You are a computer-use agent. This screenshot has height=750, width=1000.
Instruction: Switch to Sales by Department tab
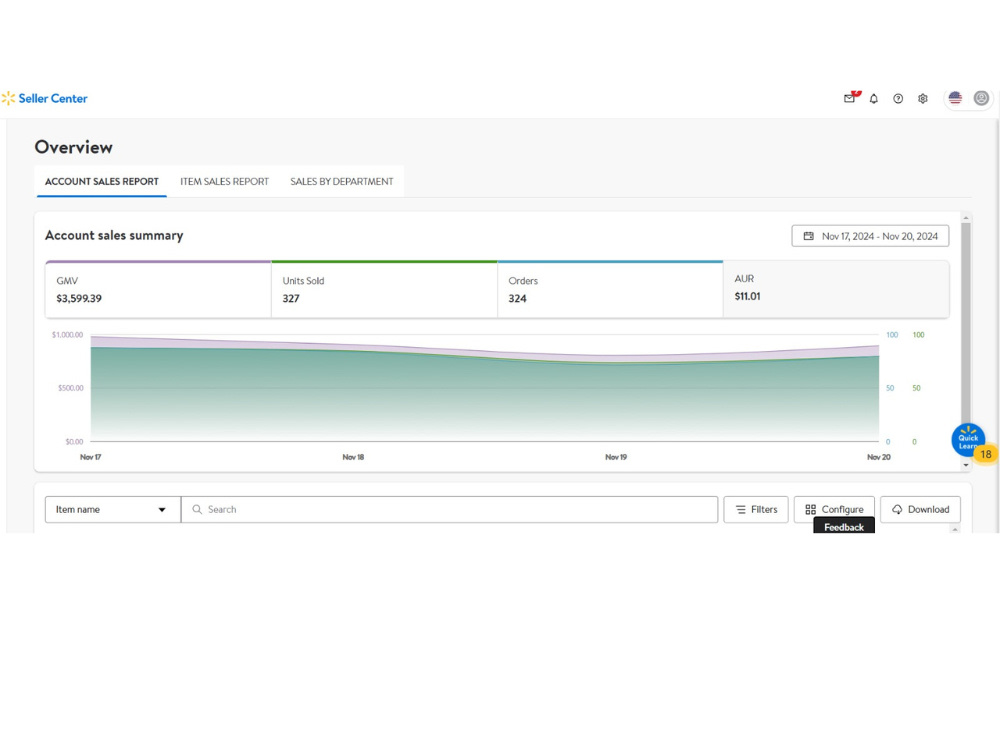[342, 182]
